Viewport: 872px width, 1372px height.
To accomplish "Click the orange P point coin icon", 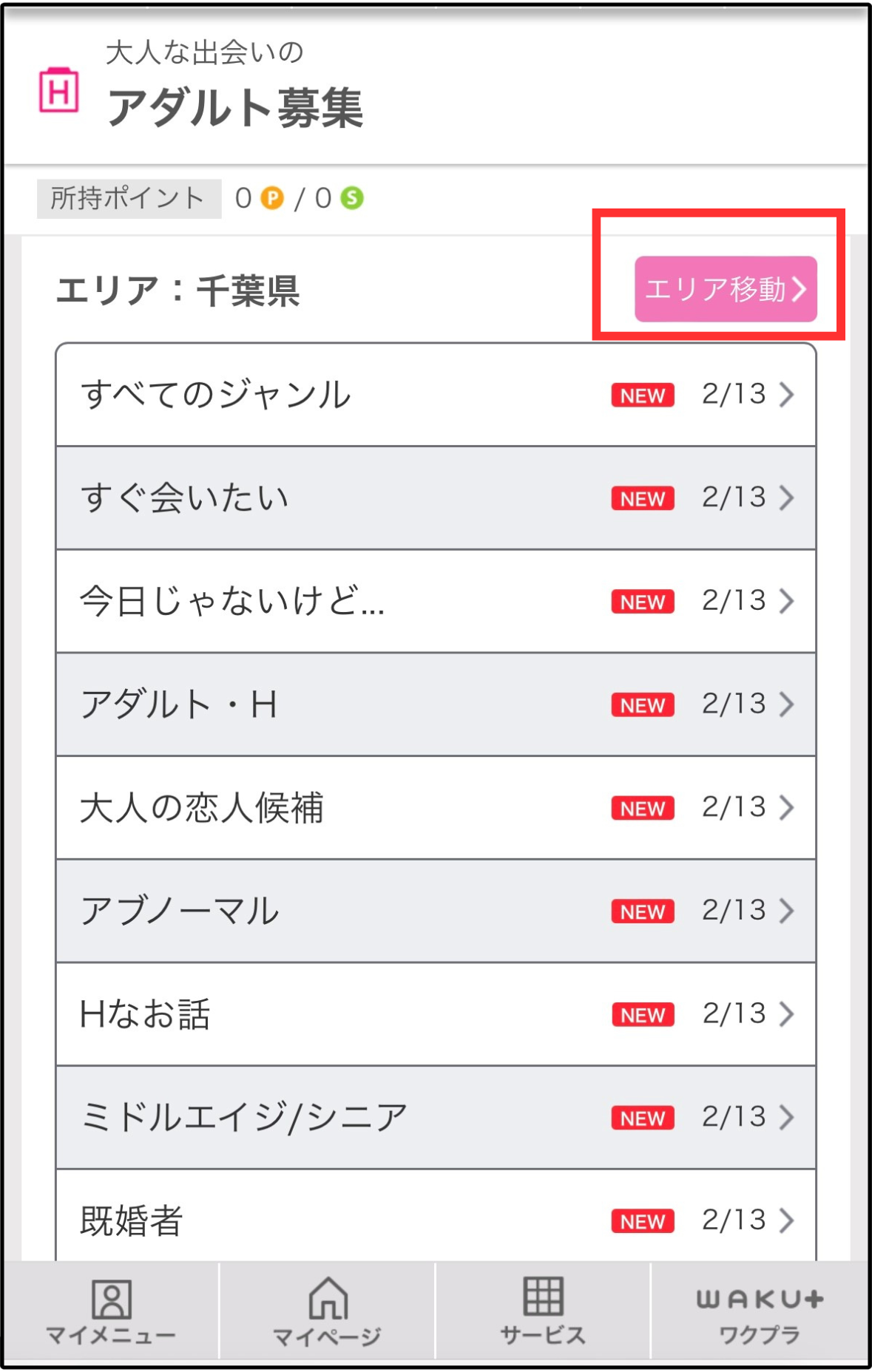I will [272, 198].
